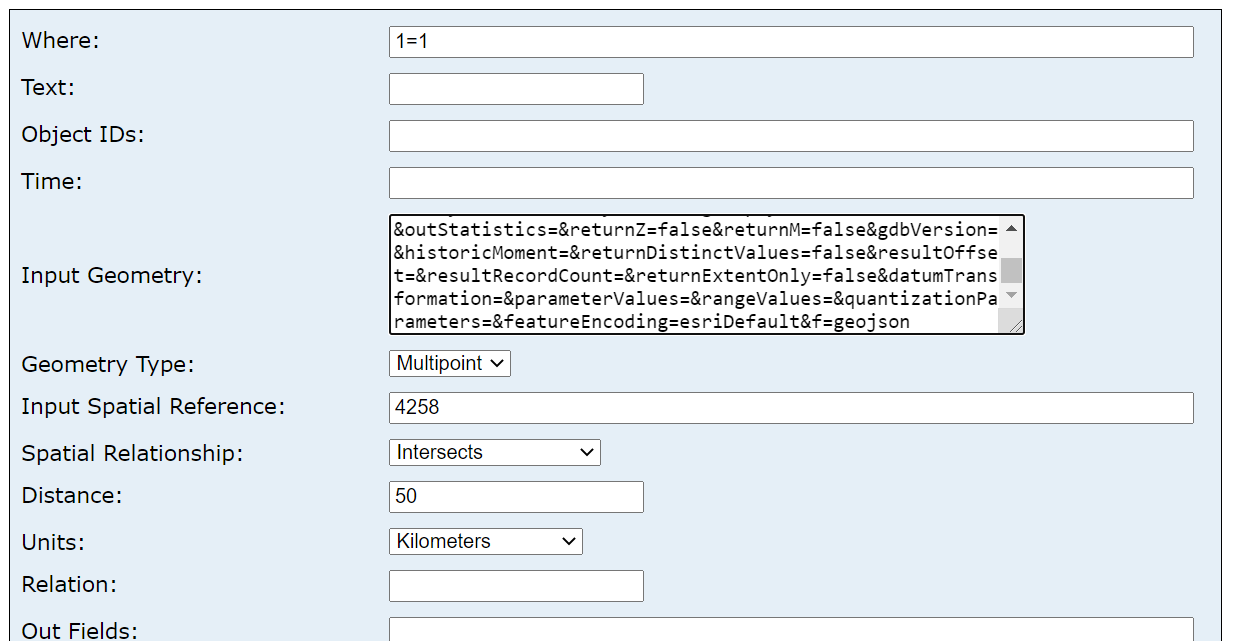The image size is (1253, 641).
Task: Select the empty Text input field
Action: [515, 88]
